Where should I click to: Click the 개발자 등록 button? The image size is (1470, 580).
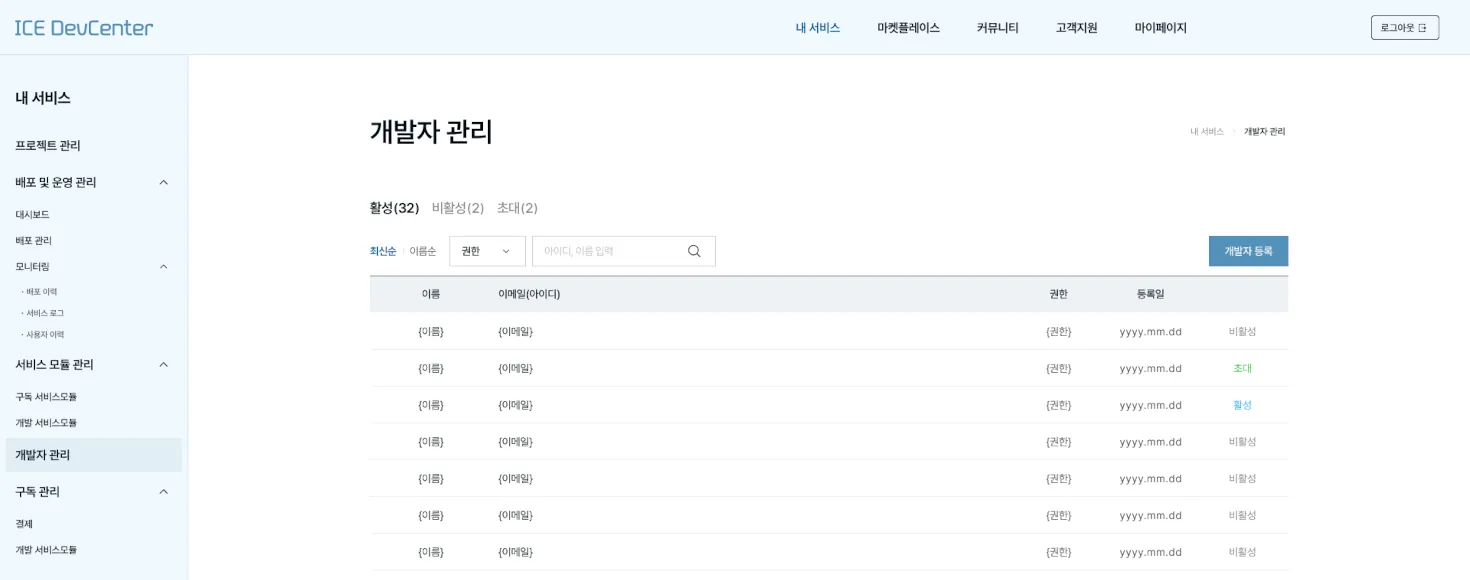point(1247,251)
